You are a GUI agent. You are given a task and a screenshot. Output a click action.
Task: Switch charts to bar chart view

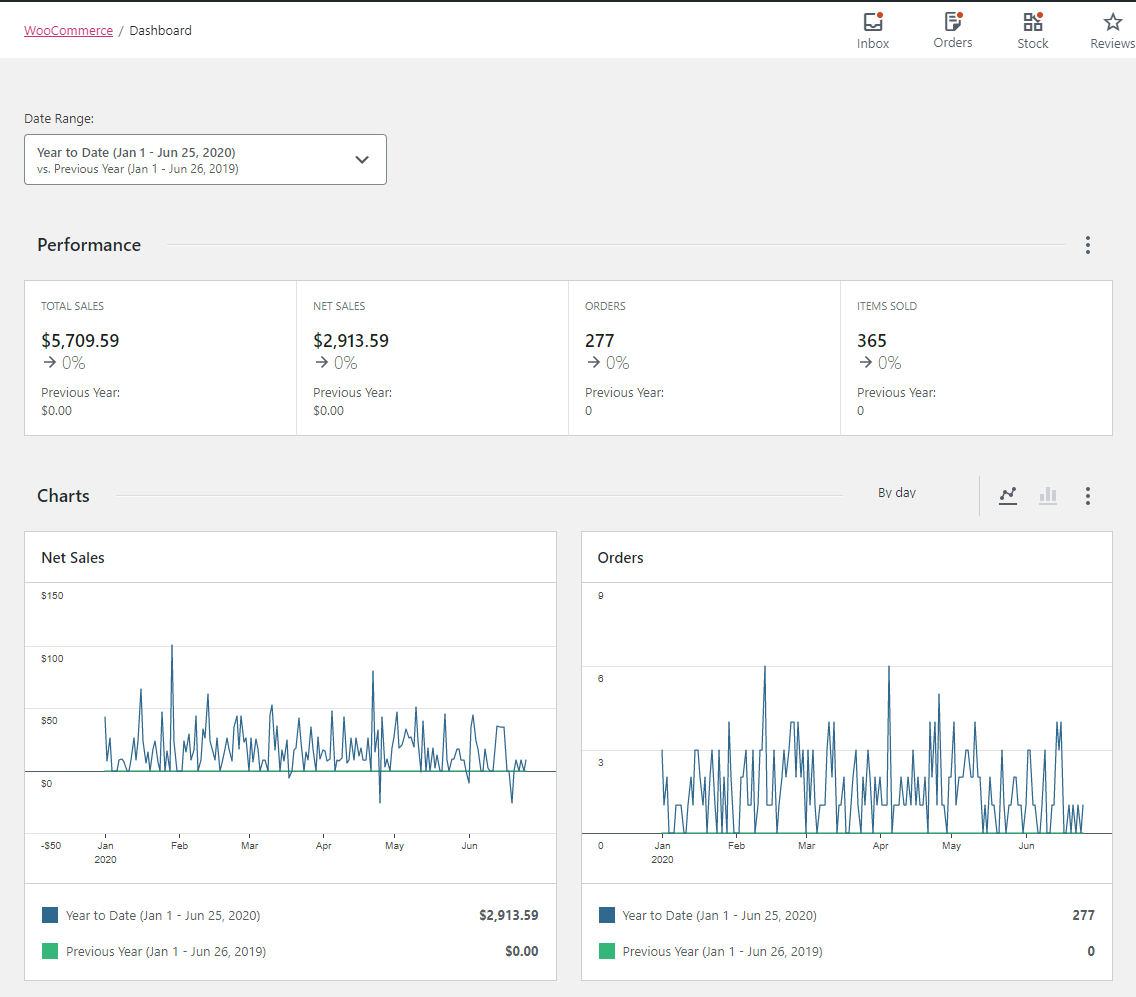[1048, 495]
